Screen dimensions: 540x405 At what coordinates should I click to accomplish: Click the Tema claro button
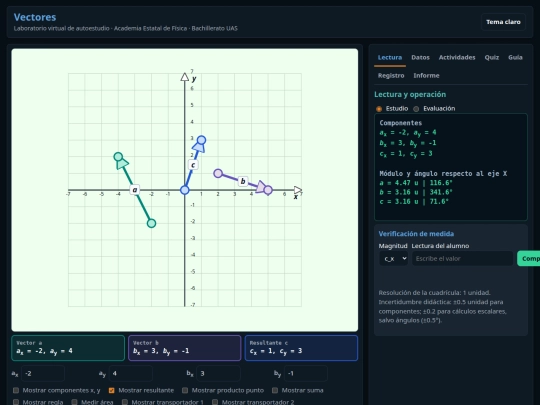tap(503, 22)
